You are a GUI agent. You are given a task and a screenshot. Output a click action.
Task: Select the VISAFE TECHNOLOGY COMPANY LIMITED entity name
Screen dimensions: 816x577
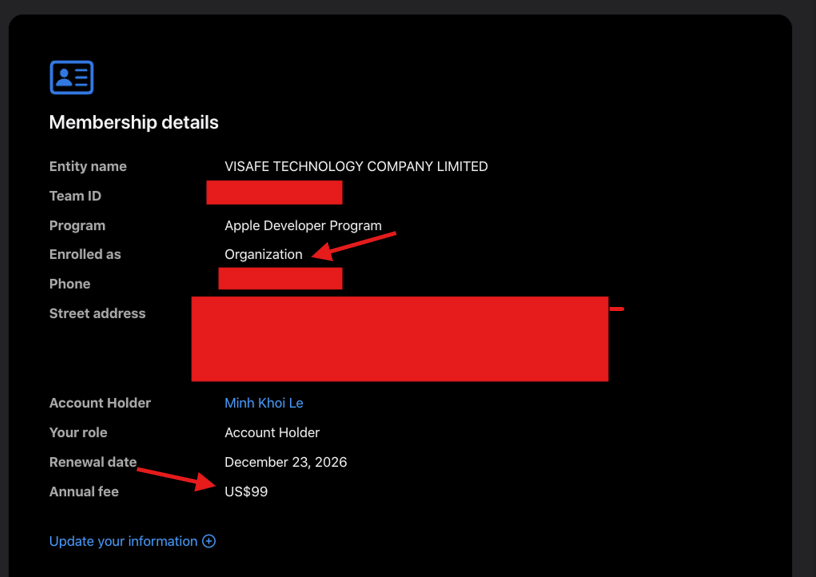point(356,166)
